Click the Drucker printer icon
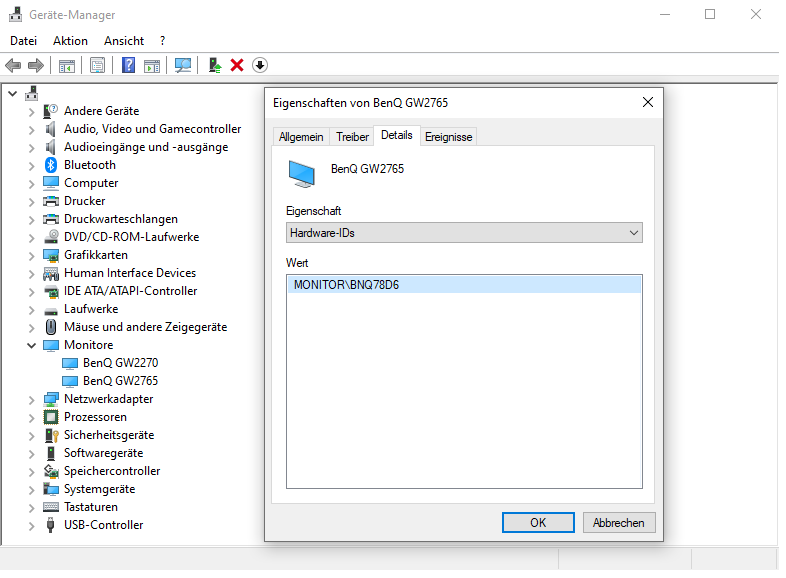786x578 pixels. click(51, 201)
